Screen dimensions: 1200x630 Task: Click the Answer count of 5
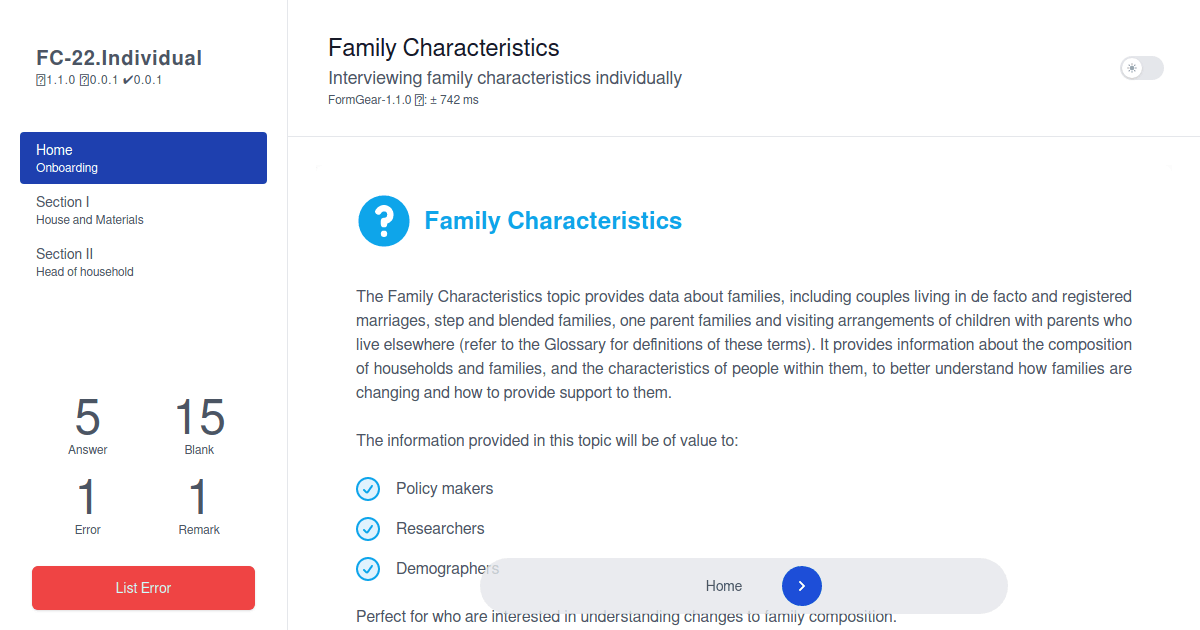(x=88, y=418)
